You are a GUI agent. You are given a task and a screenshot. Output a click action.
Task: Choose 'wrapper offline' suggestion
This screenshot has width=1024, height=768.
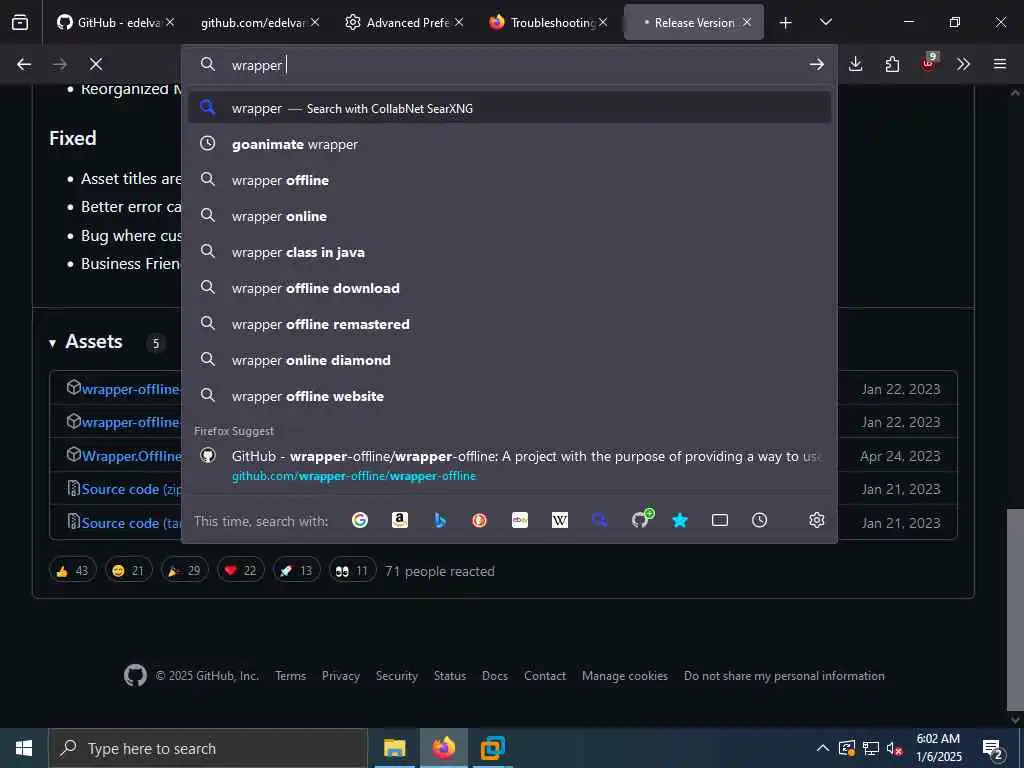coord(509,180)
